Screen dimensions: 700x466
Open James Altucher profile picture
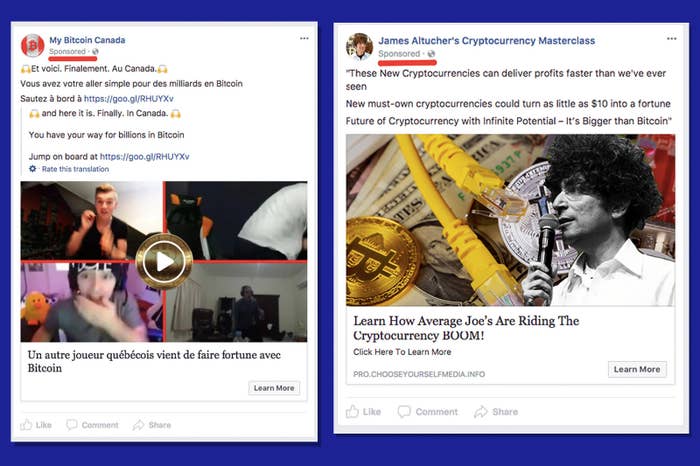359,46
